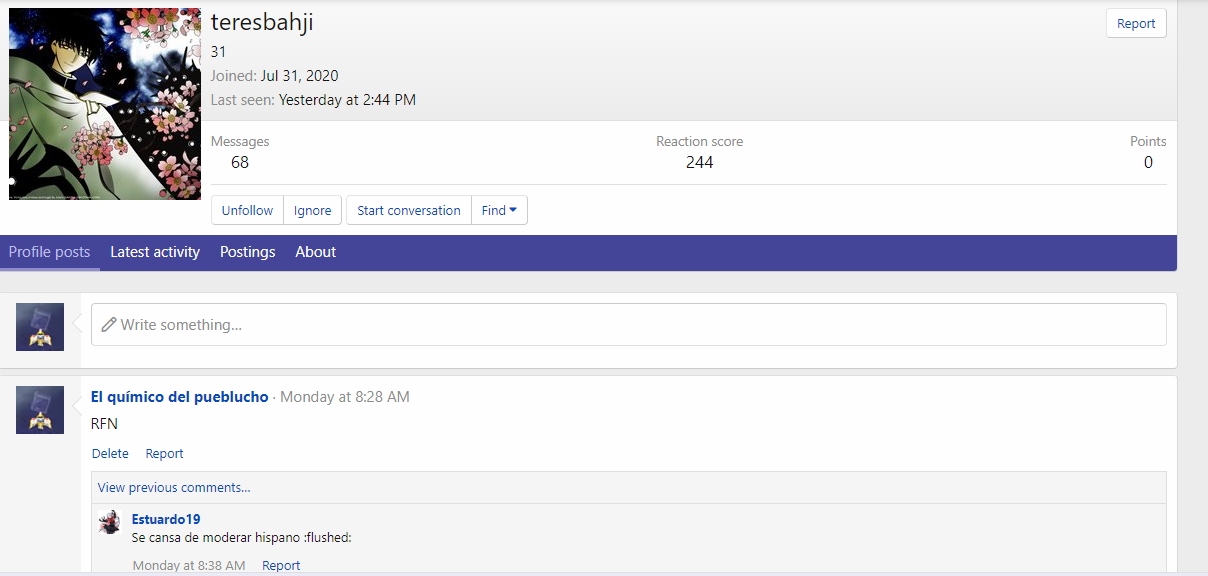This screenshot has width=1208, height=576.
Task: Click the Messages count 68
Action: [240, 162]
